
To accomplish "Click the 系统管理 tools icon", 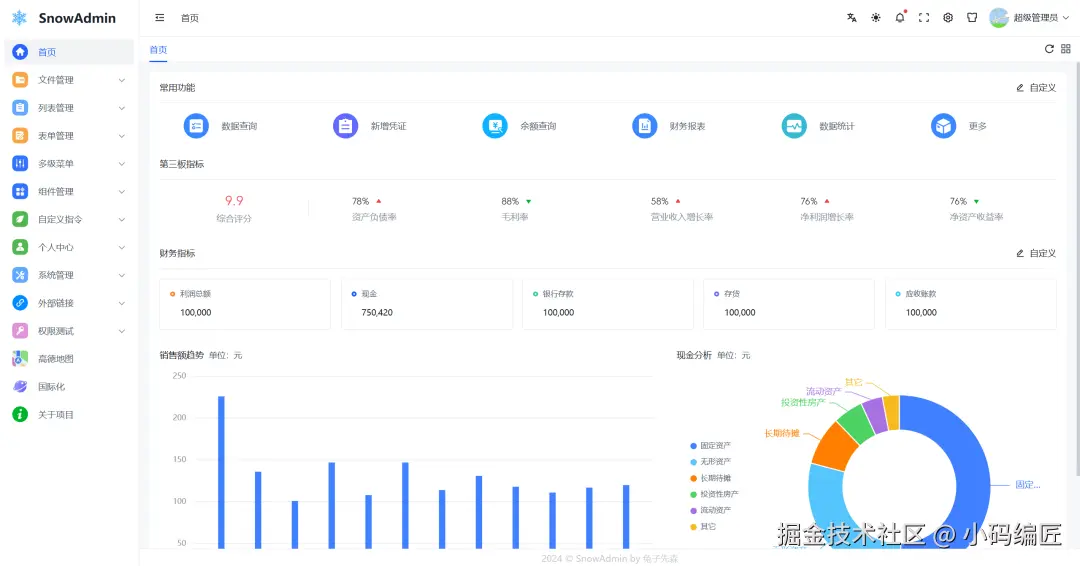I will coord(20,275).
